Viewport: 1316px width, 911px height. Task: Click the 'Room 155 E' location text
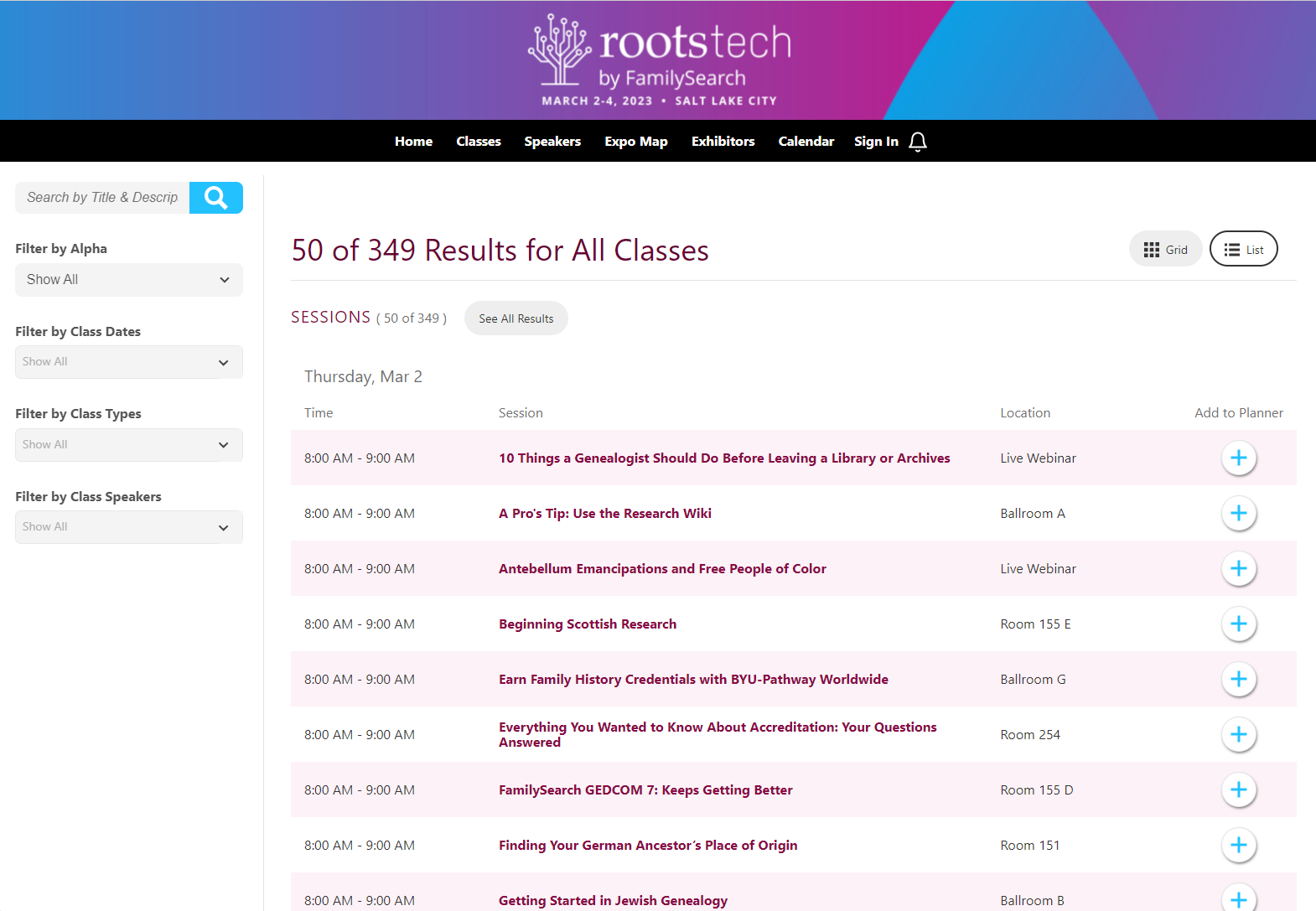[x=1035, y=624]
